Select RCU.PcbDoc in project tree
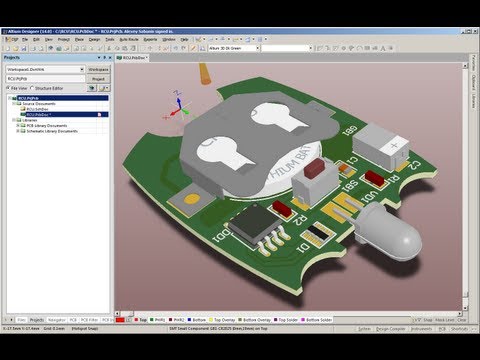This screenshot has height=360, width=480. 38,114
